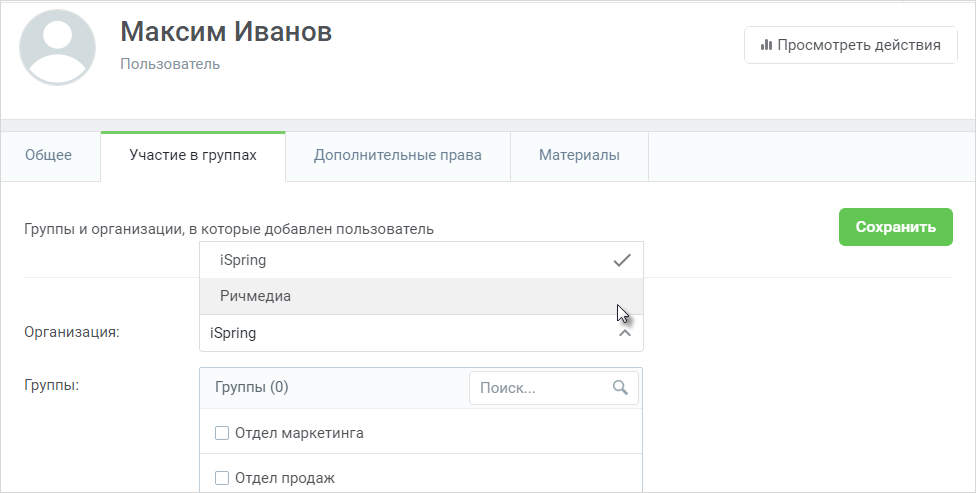Screen dimensions: 976x493
Task: Go to the Материалы tab
Action: coord(580,156)
